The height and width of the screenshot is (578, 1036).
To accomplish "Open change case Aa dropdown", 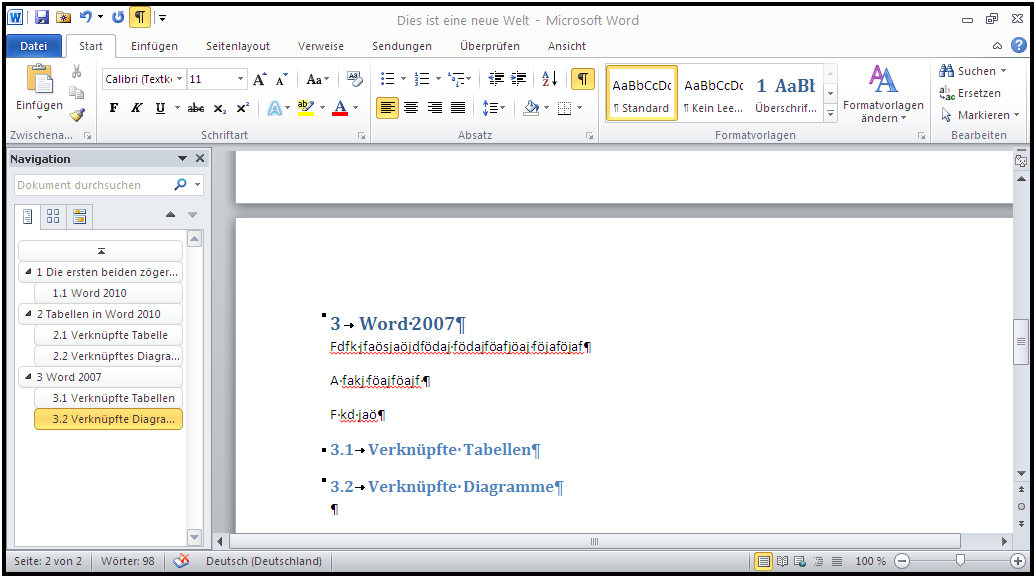I will (317, 79).
